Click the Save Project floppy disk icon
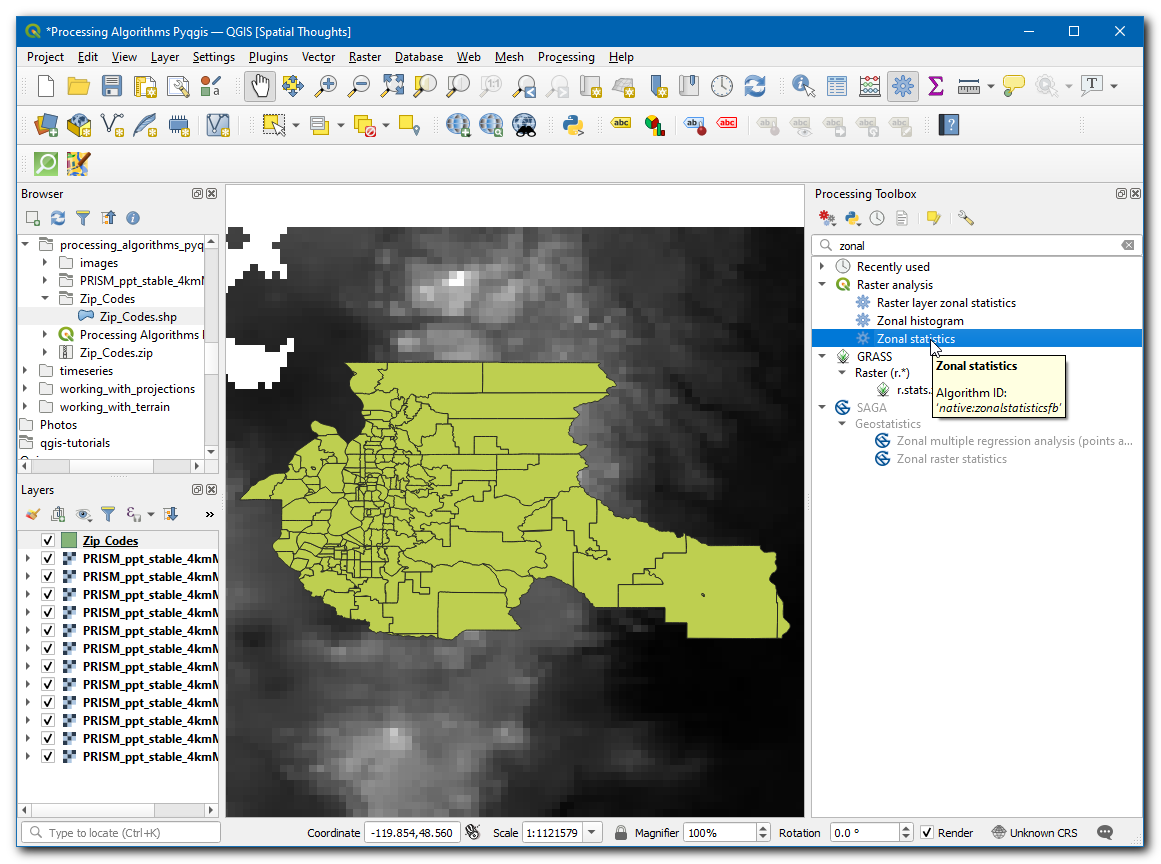1161x864 pixels. [x=112, y=86]
